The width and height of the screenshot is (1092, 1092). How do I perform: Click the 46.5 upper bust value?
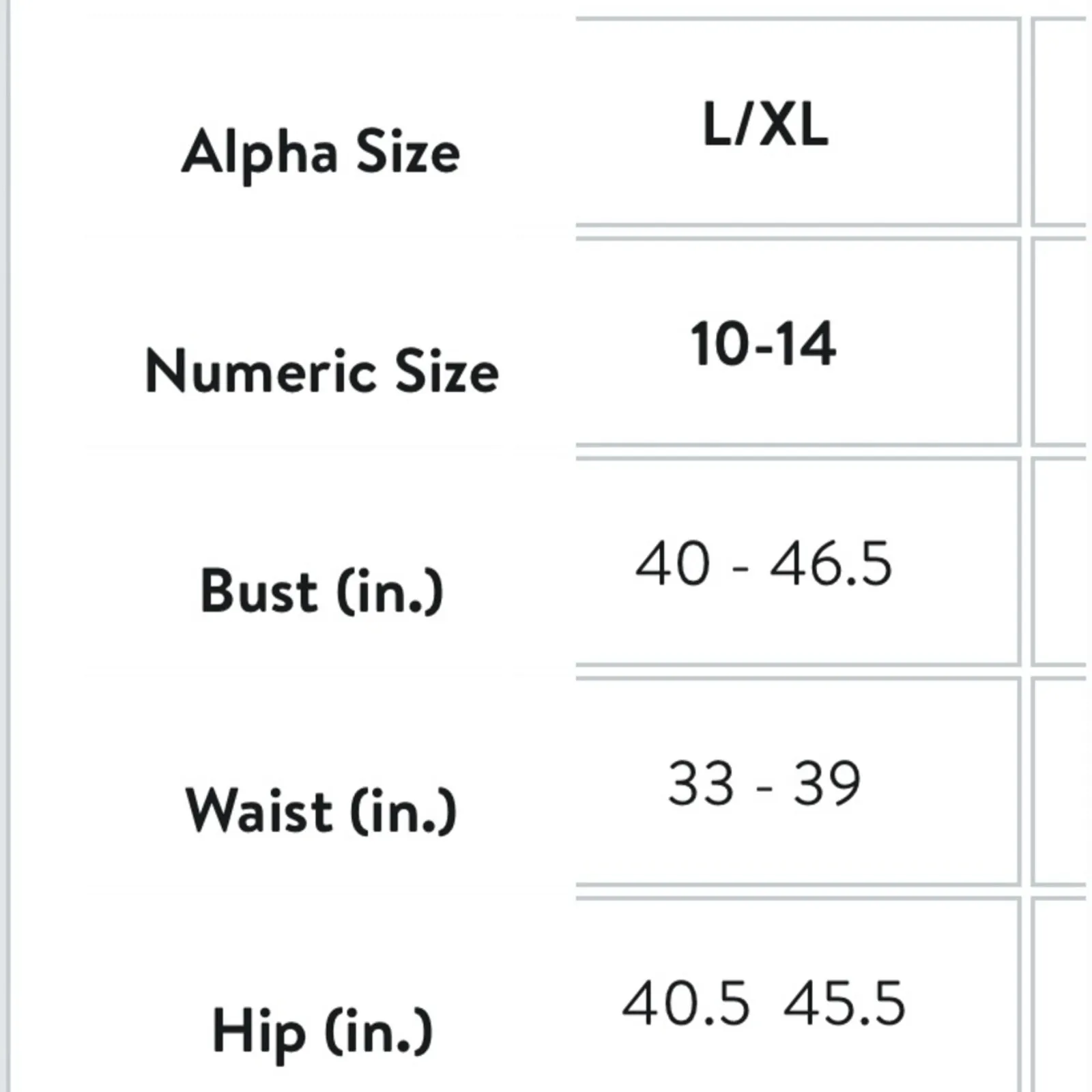[x=831, y=564]
